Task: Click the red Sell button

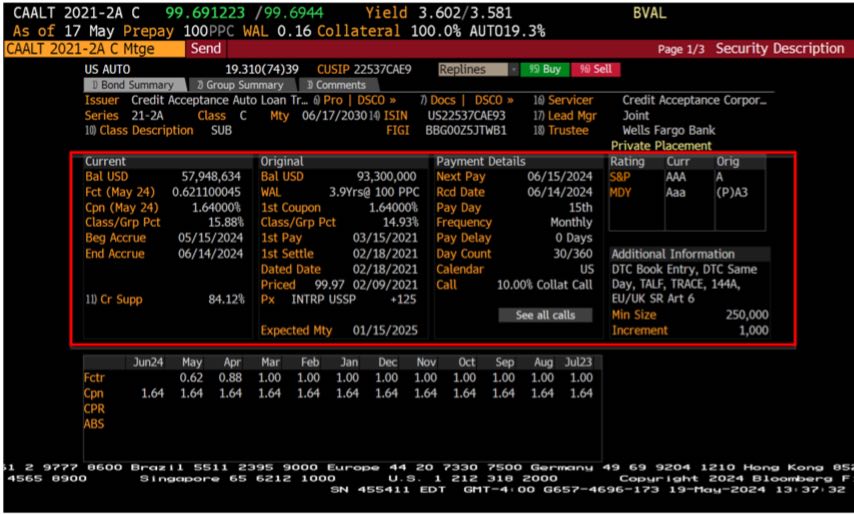Action: coord(595,70)
